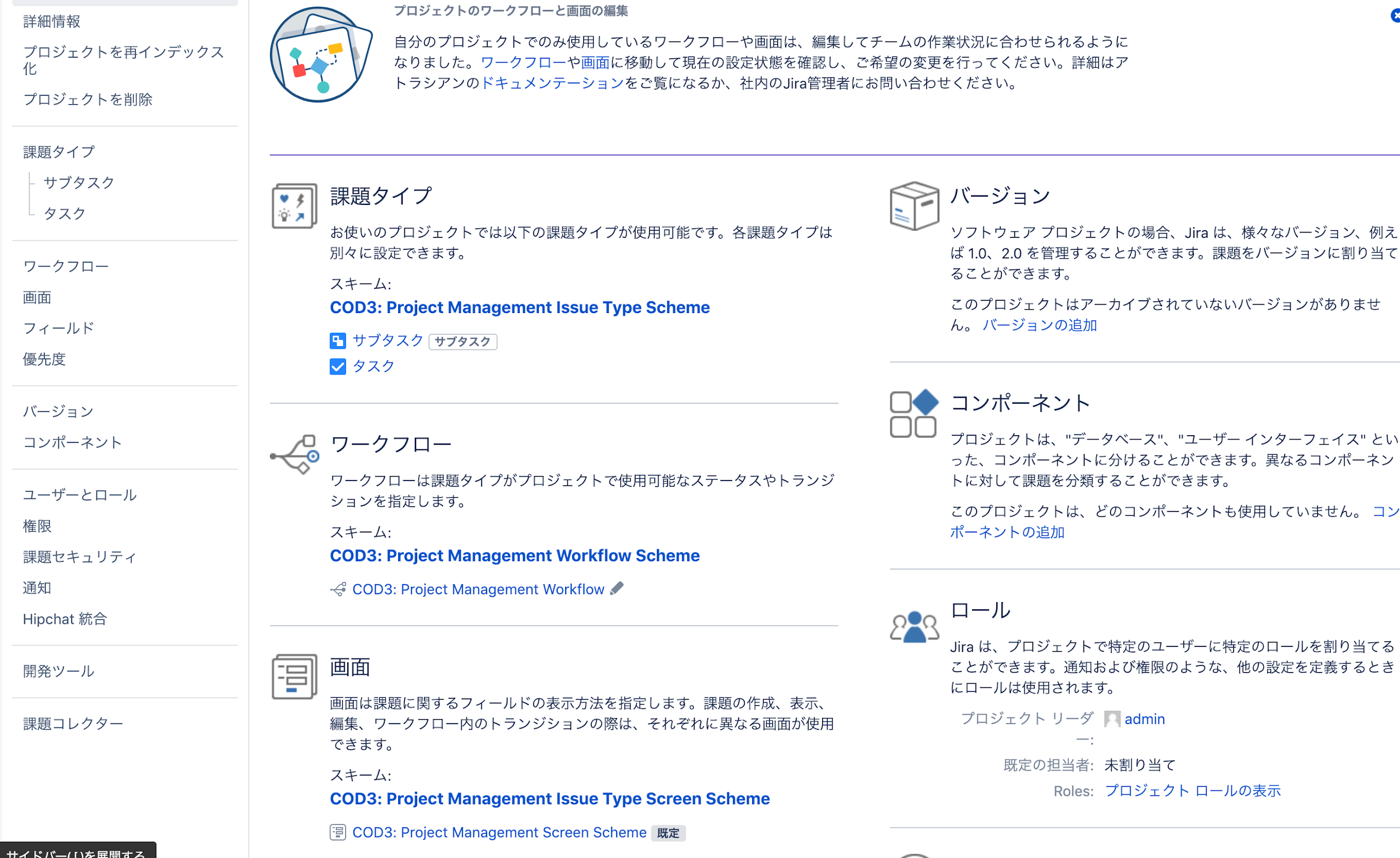
Task: Select タスク tree item in sidebar
Action: click(x=65, y=213)
